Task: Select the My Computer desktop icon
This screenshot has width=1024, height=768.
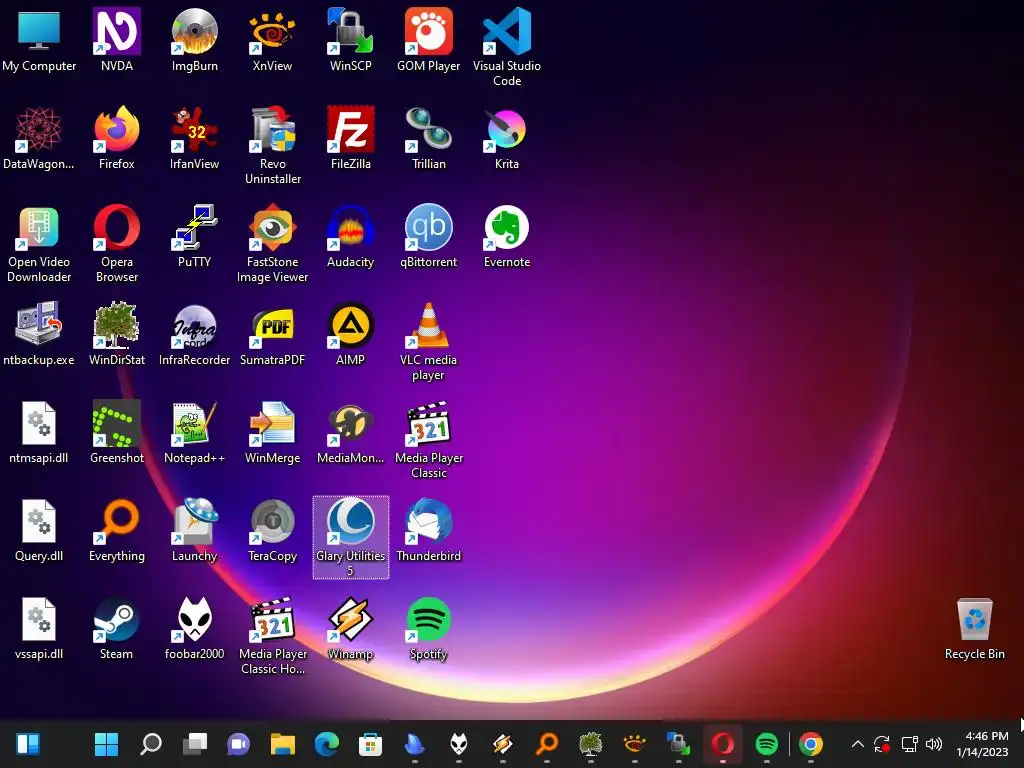Action: (x=39, y=39)
